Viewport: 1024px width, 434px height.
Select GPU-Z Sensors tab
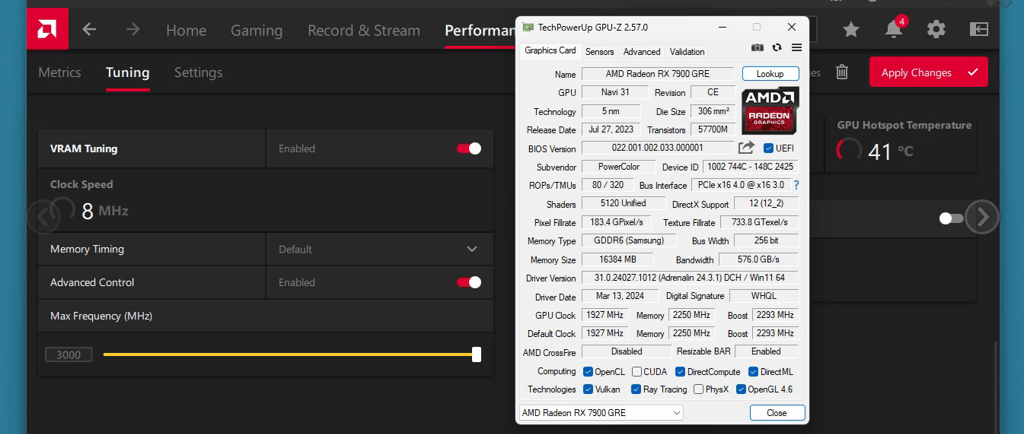pyautogui.click(x=600, y=52)
